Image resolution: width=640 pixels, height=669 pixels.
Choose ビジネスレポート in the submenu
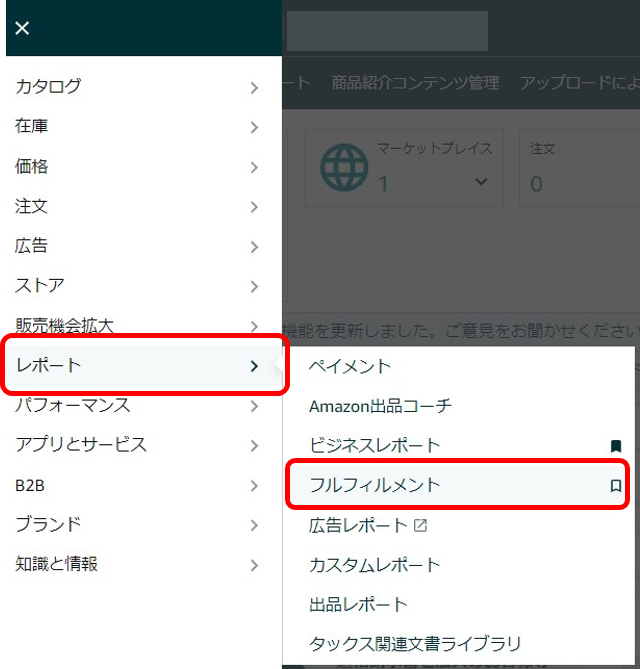pyautogui.click(x=375, y=446)
